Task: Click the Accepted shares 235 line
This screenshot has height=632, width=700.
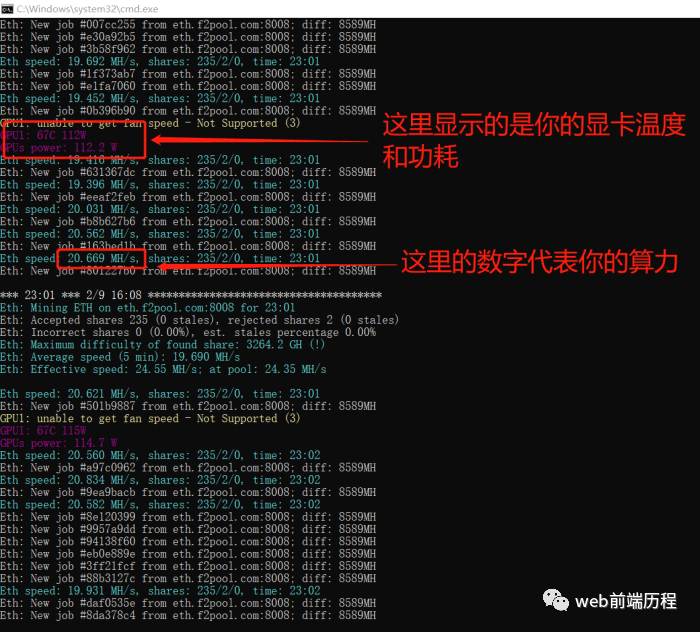Action: (198, 320)
